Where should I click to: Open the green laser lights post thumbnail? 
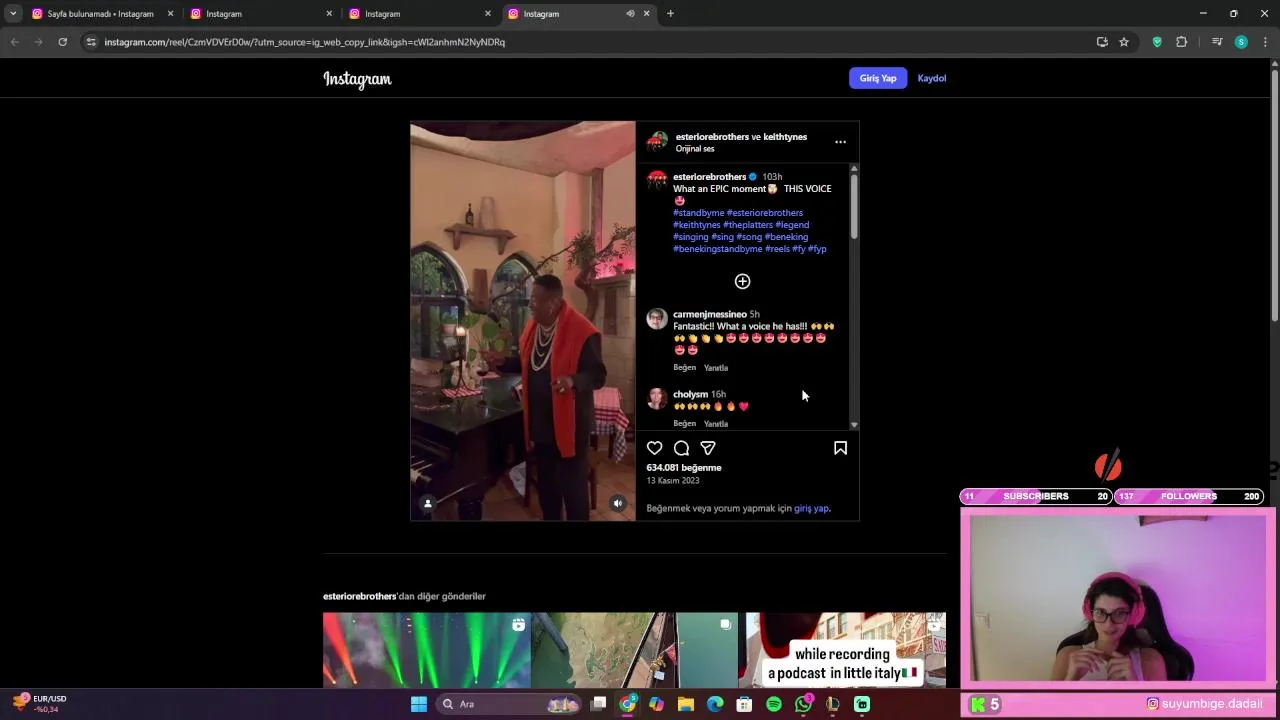pos(427,650)
